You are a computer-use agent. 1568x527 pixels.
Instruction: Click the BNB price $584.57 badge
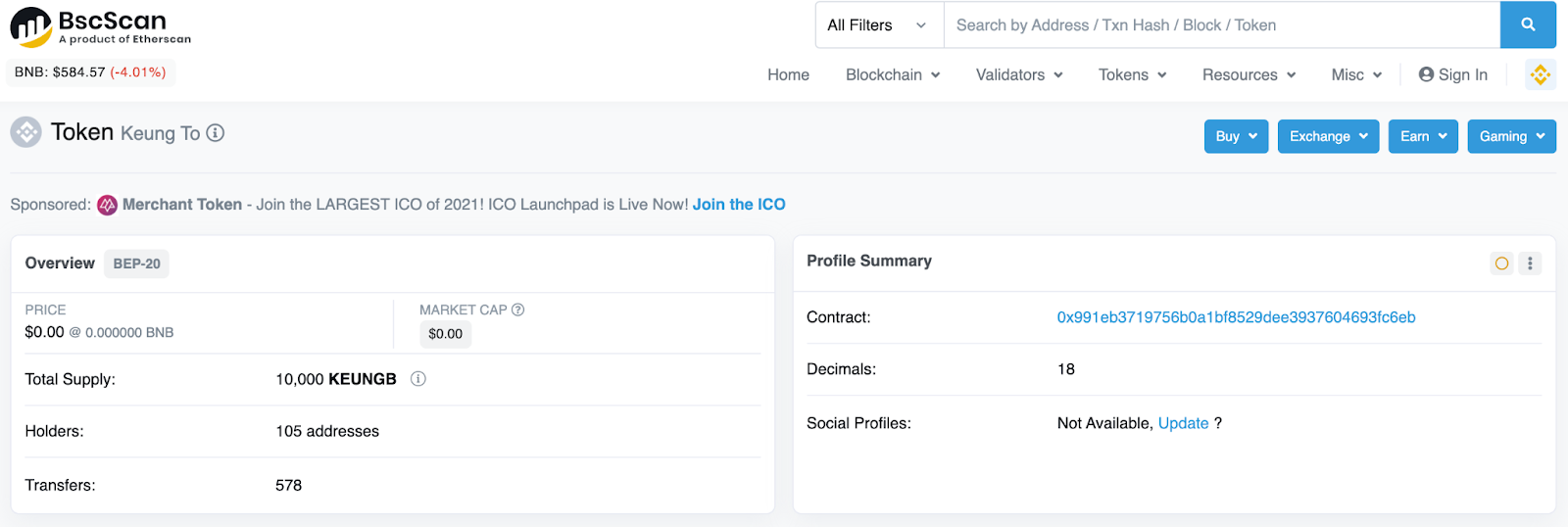(x=90, y=72)
